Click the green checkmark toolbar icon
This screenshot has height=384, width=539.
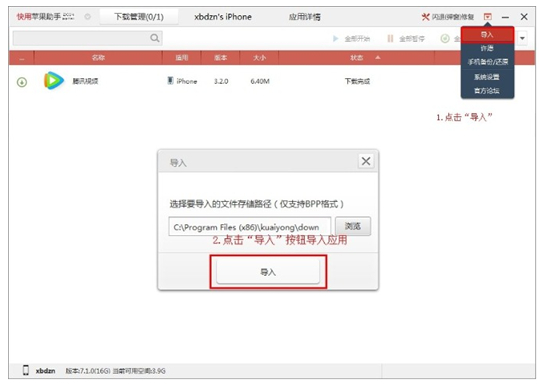[445, 39]
